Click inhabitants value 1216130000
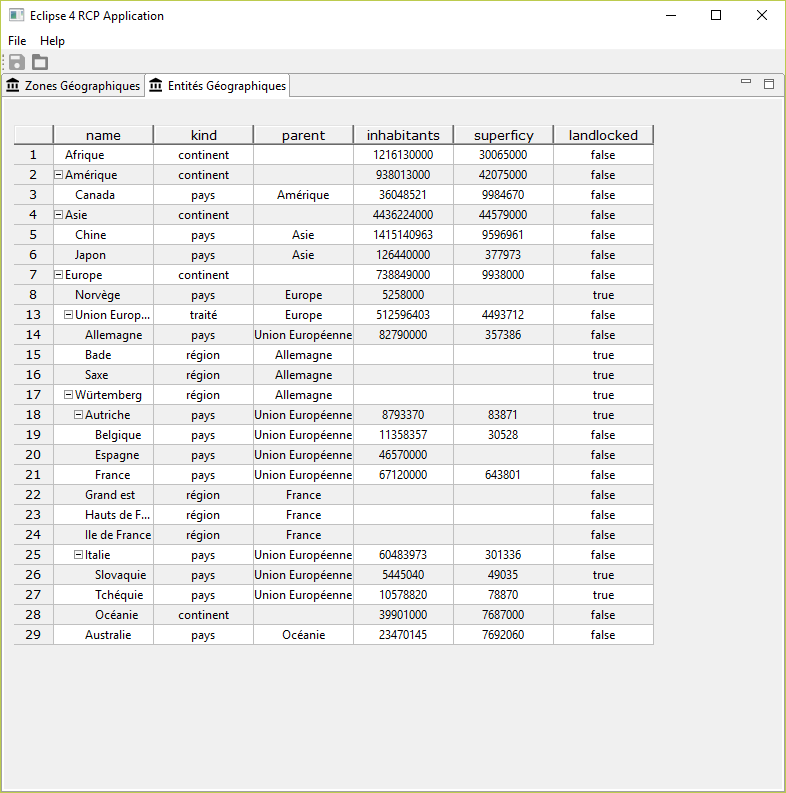786x793 pixels. click(403, 155)
